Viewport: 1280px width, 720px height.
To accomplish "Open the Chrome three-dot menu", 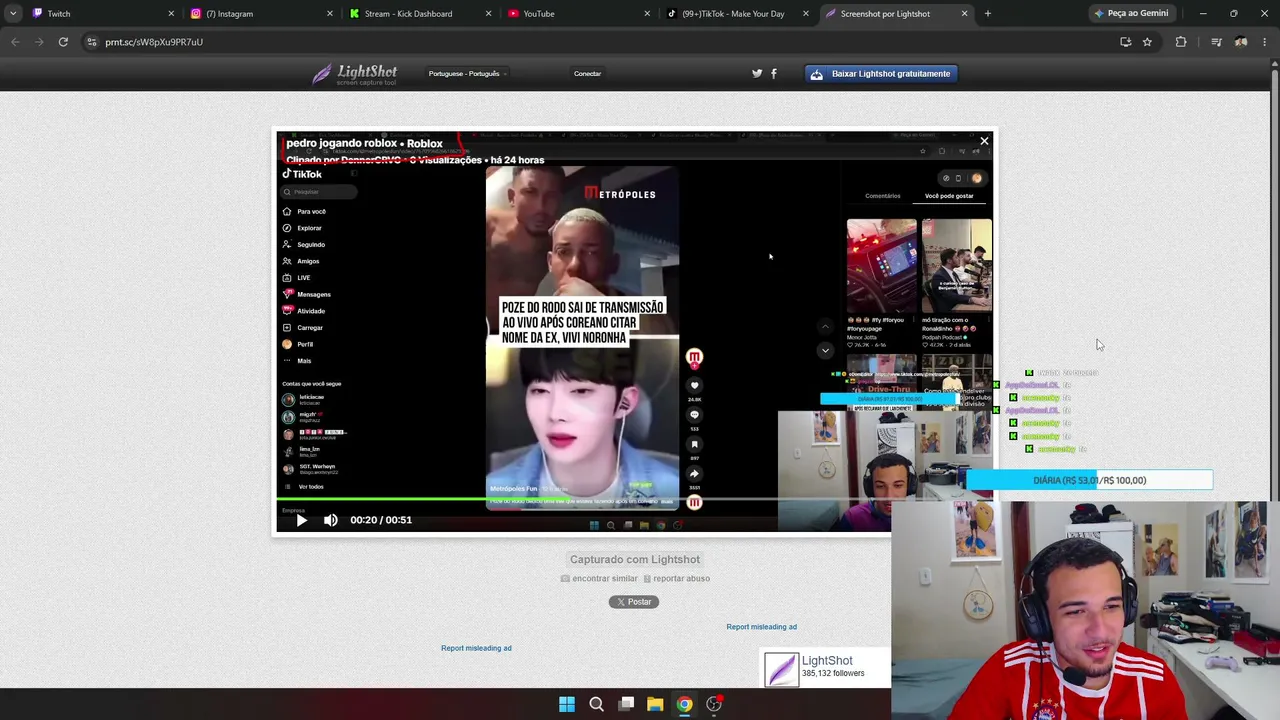I will click(1265, 42).
